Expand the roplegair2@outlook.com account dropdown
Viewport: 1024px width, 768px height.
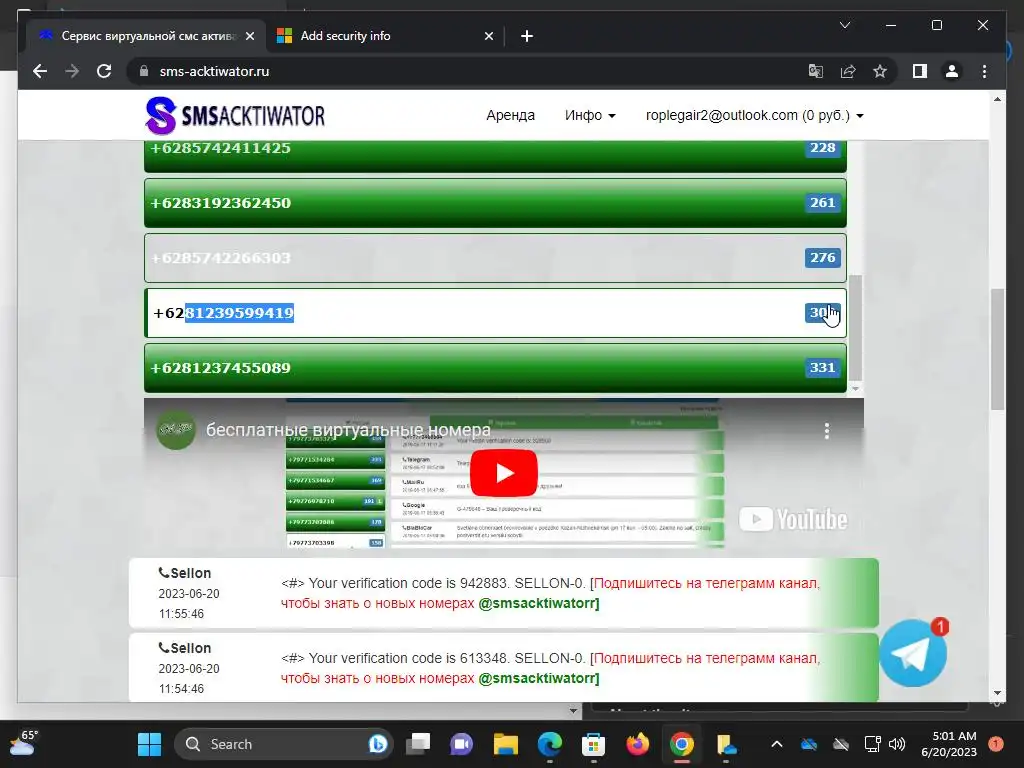[x=754, y=115]
